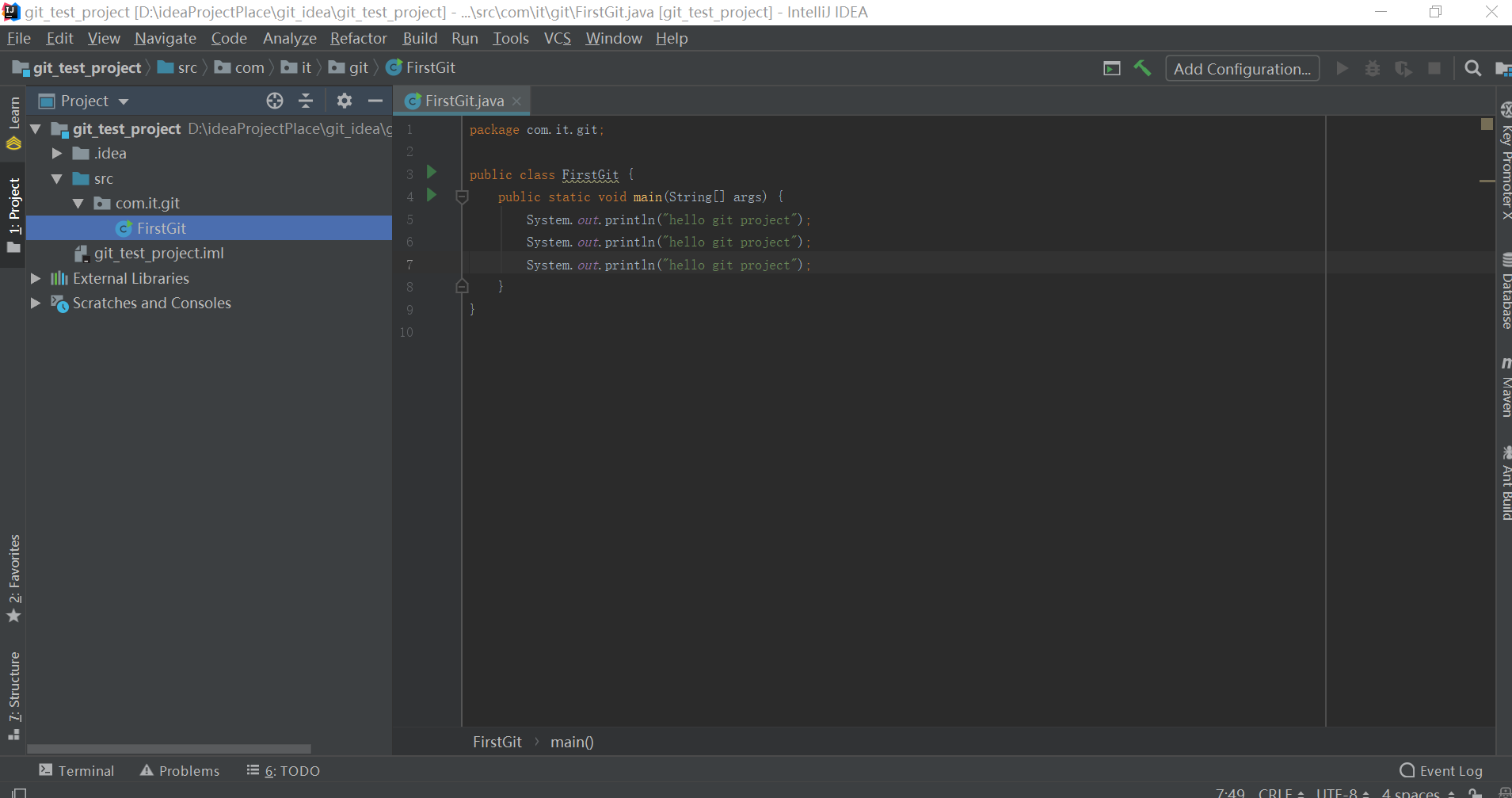Open the Edit menu
This screenshot has width=1512, height=798.
point(59,38)
